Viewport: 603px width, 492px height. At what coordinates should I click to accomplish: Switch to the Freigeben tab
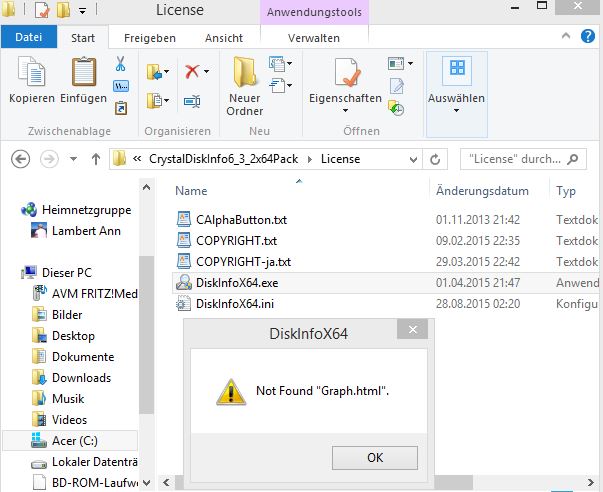(x=150, y=38)
